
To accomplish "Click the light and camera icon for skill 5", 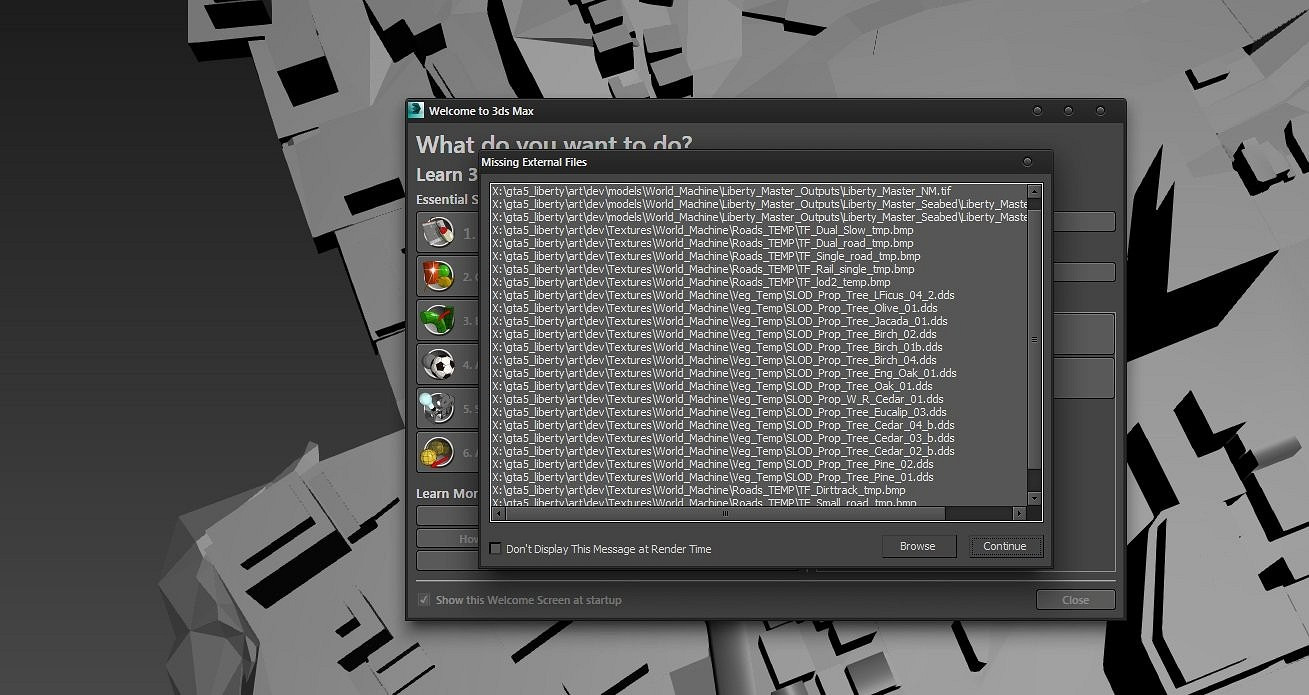I will (437, 407).
